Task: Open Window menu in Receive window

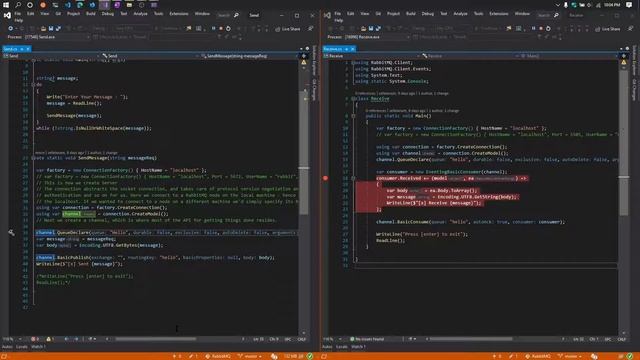Action: pos(522,13)
